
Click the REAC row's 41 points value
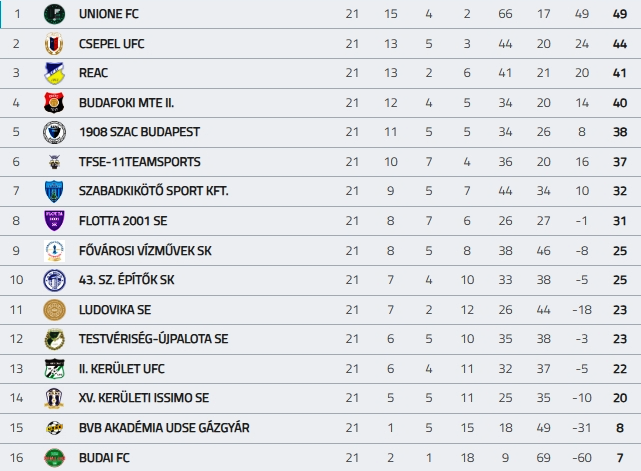pos(619,73)
